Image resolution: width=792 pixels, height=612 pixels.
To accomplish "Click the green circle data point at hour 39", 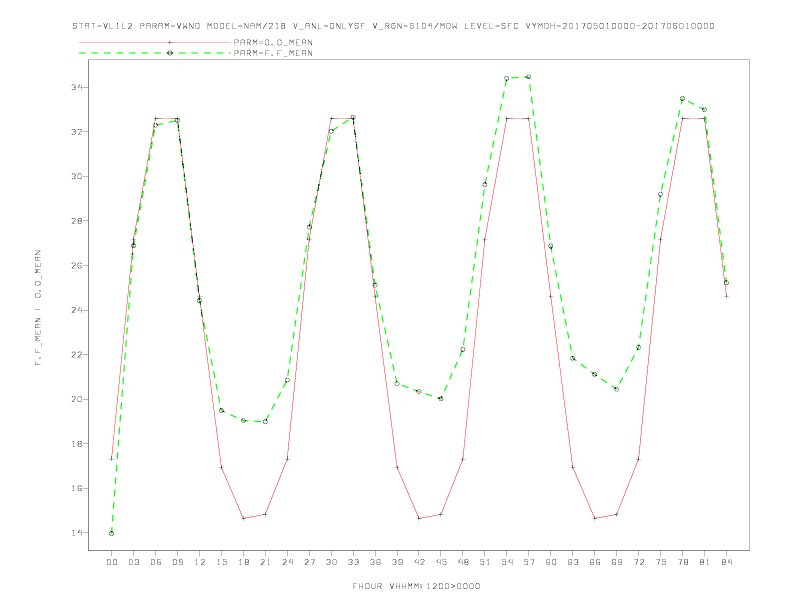I will (x=397, y=383).
